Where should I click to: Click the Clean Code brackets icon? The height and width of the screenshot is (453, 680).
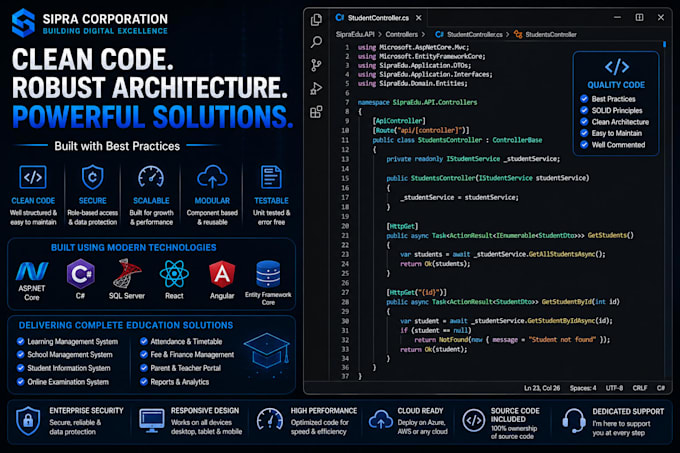click(x=33, y=177)
